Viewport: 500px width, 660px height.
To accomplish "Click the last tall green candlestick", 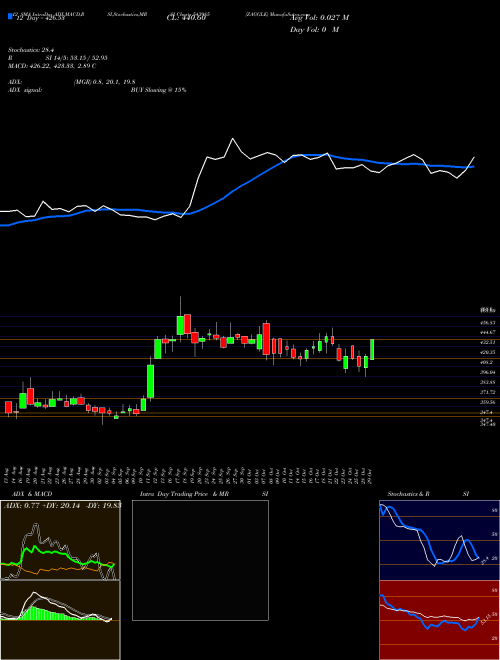I will pos(372,349).
